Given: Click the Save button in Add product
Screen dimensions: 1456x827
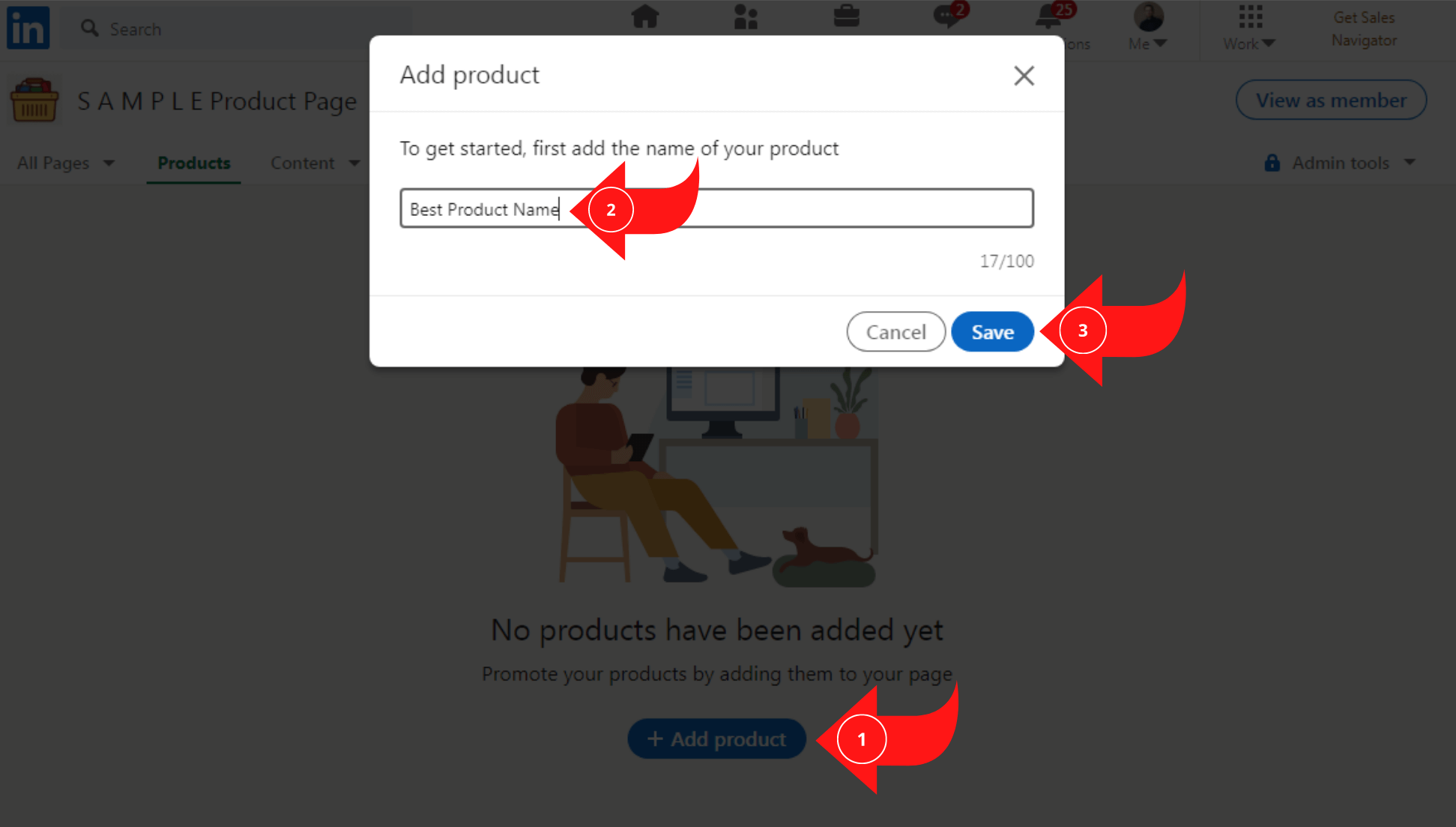Looking at the screenshot, I should pos(991,331).
